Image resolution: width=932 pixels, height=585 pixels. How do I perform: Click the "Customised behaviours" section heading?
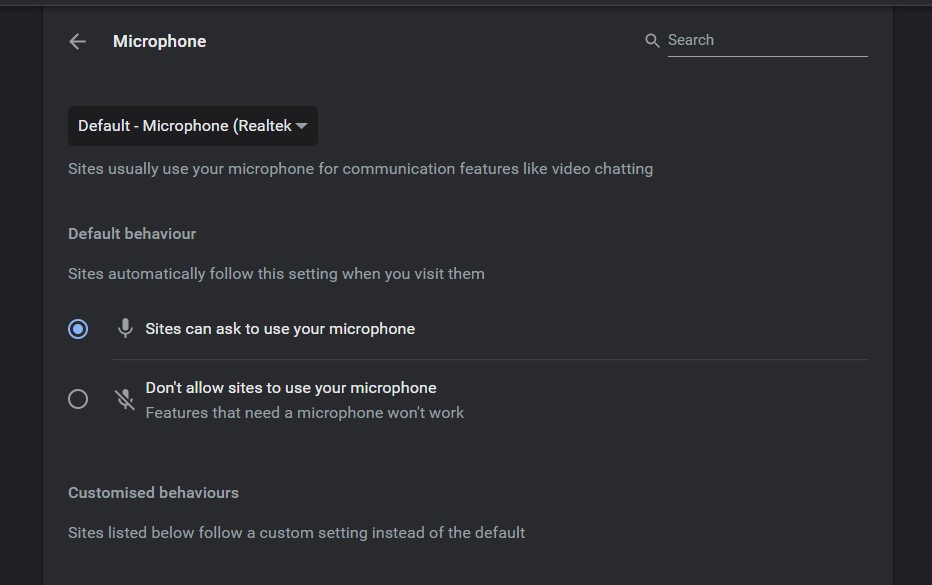pos(153,493)
